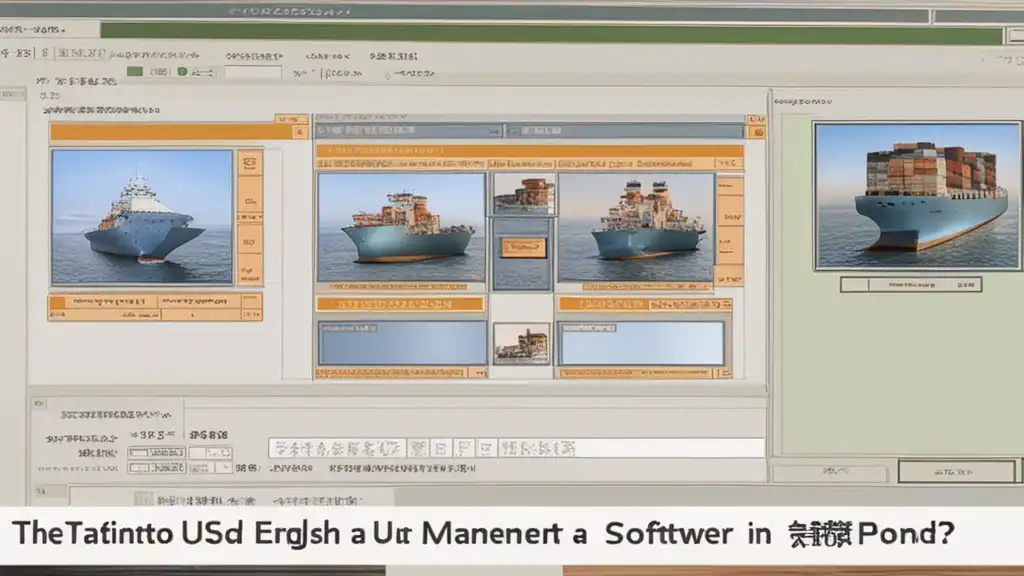
Task: Select the small container thumbnail between the two blue panels
Action: tap(522, 344)
